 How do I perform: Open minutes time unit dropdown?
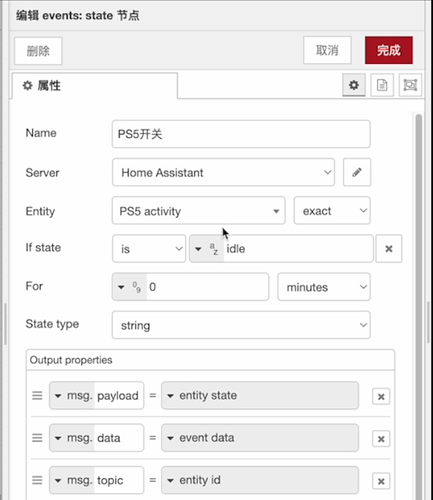pyautogui.click(x=324, y=287)
